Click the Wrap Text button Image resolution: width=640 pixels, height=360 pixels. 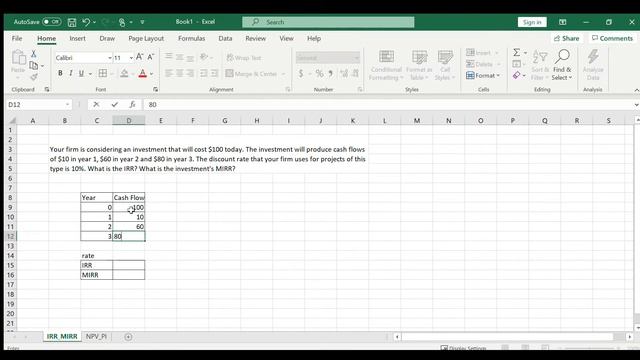(244, 58)
